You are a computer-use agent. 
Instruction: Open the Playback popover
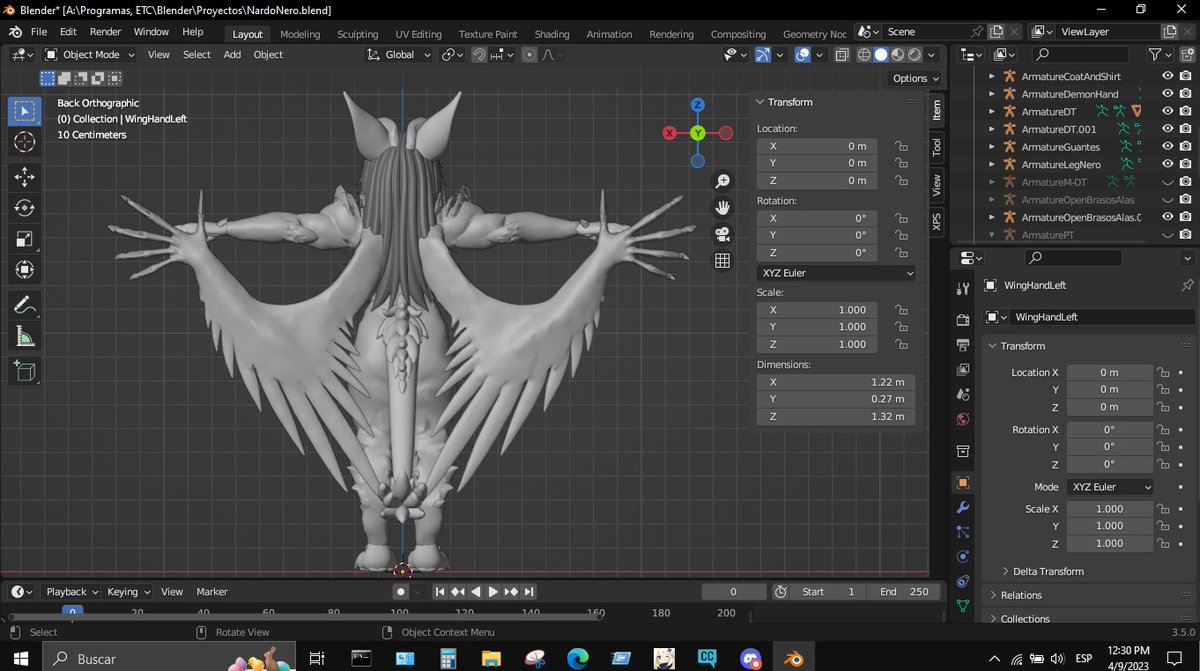(x=71, y=592)
